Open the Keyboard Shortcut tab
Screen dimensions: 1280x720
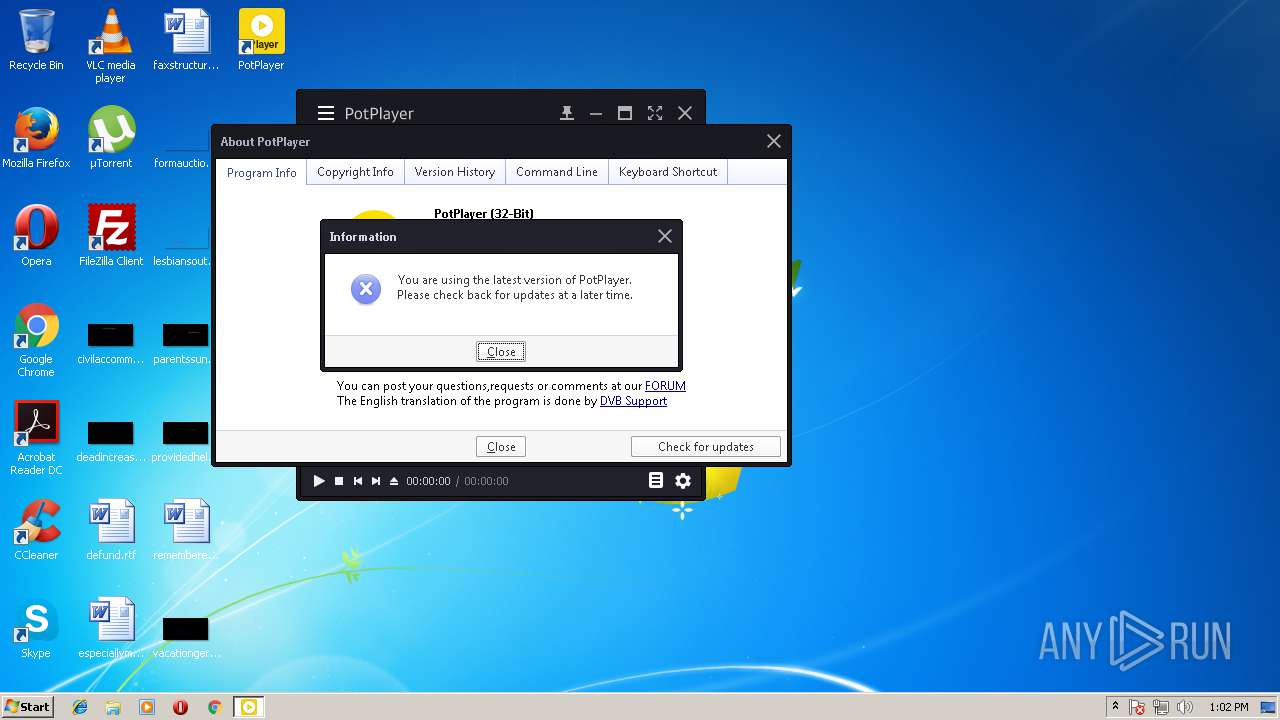(668, 172)
